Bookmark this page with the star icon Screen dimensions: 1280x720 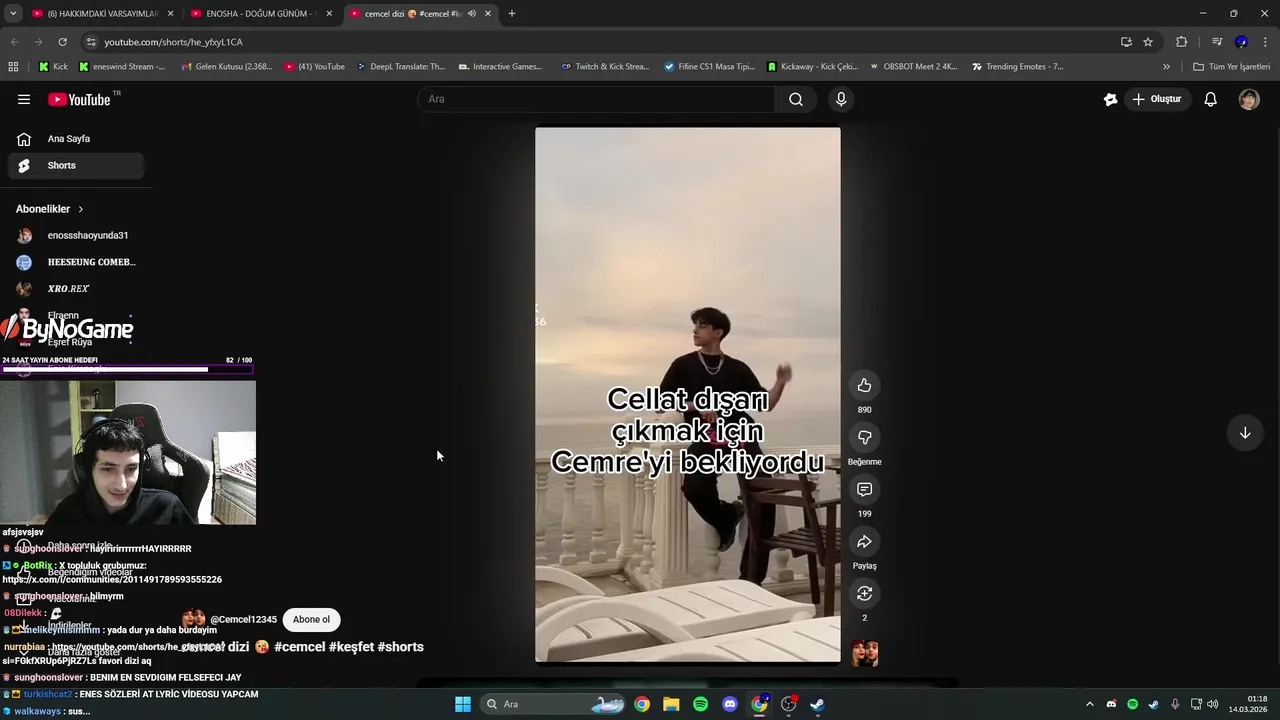pos(1148,42)
